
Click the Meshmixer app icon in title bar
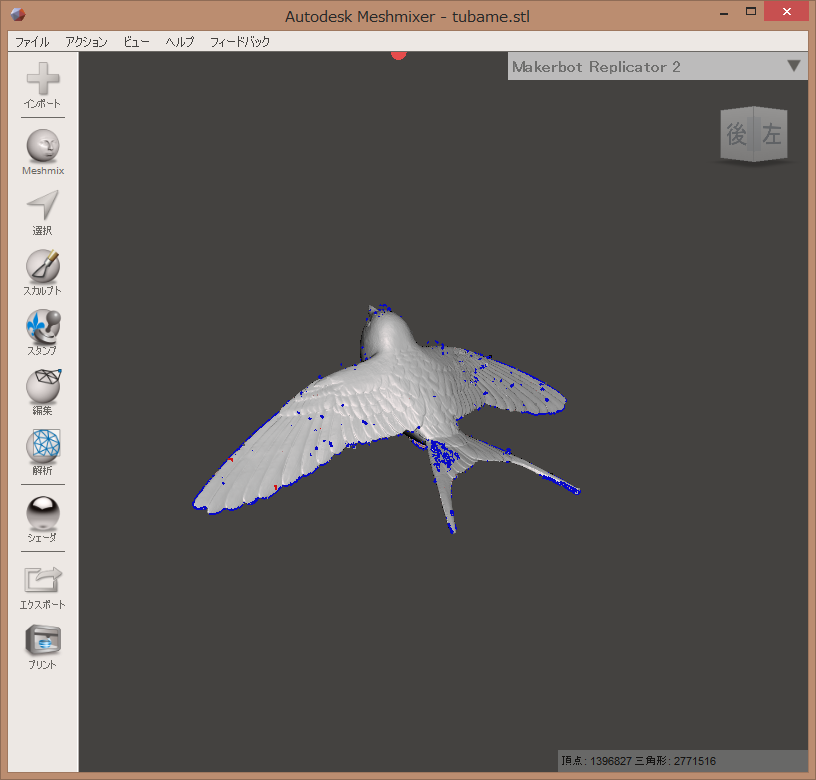pyautogui.click(x=18, y=15)
